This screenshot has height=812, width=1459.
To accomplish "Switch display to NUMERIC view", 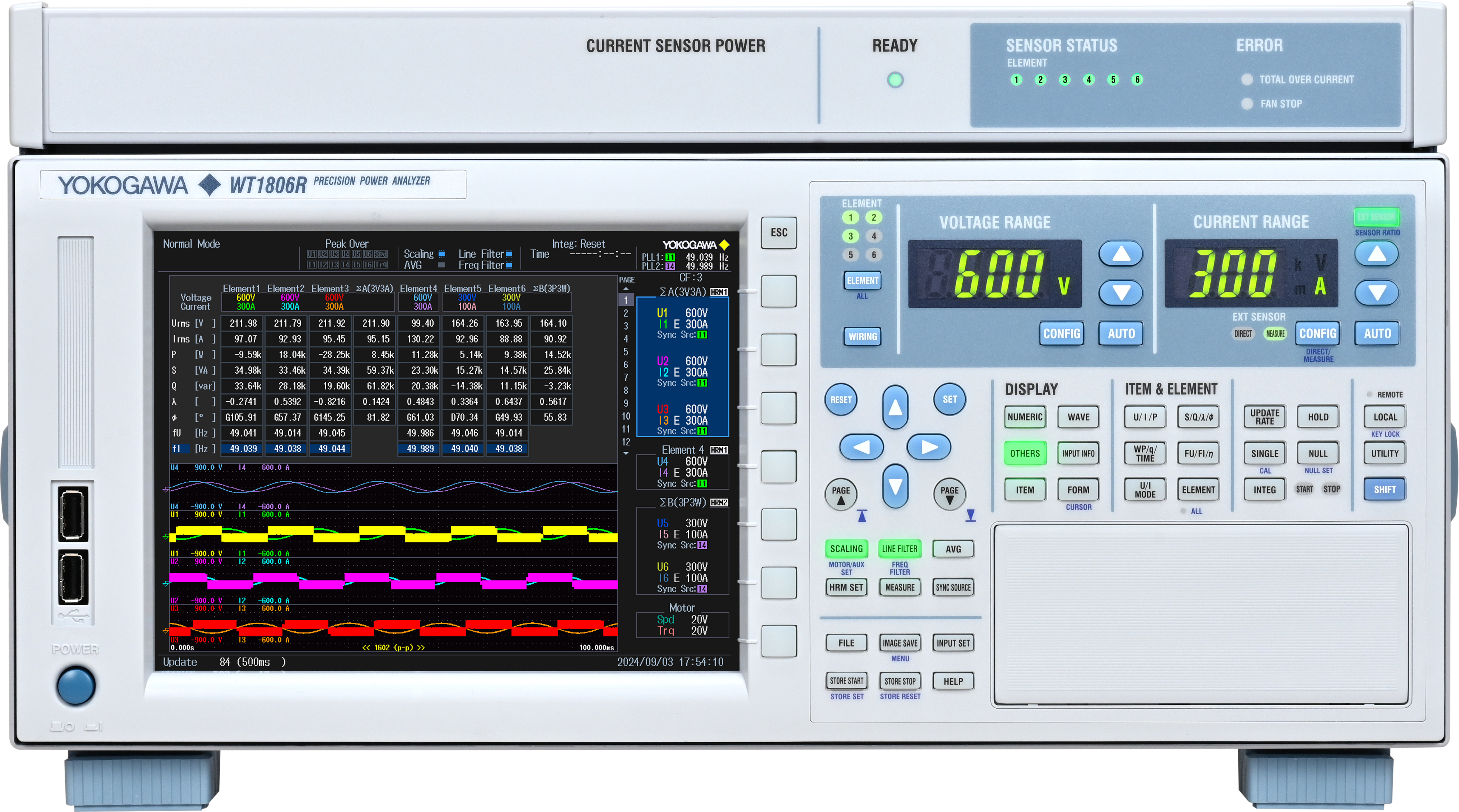I will pos(1025,417).
